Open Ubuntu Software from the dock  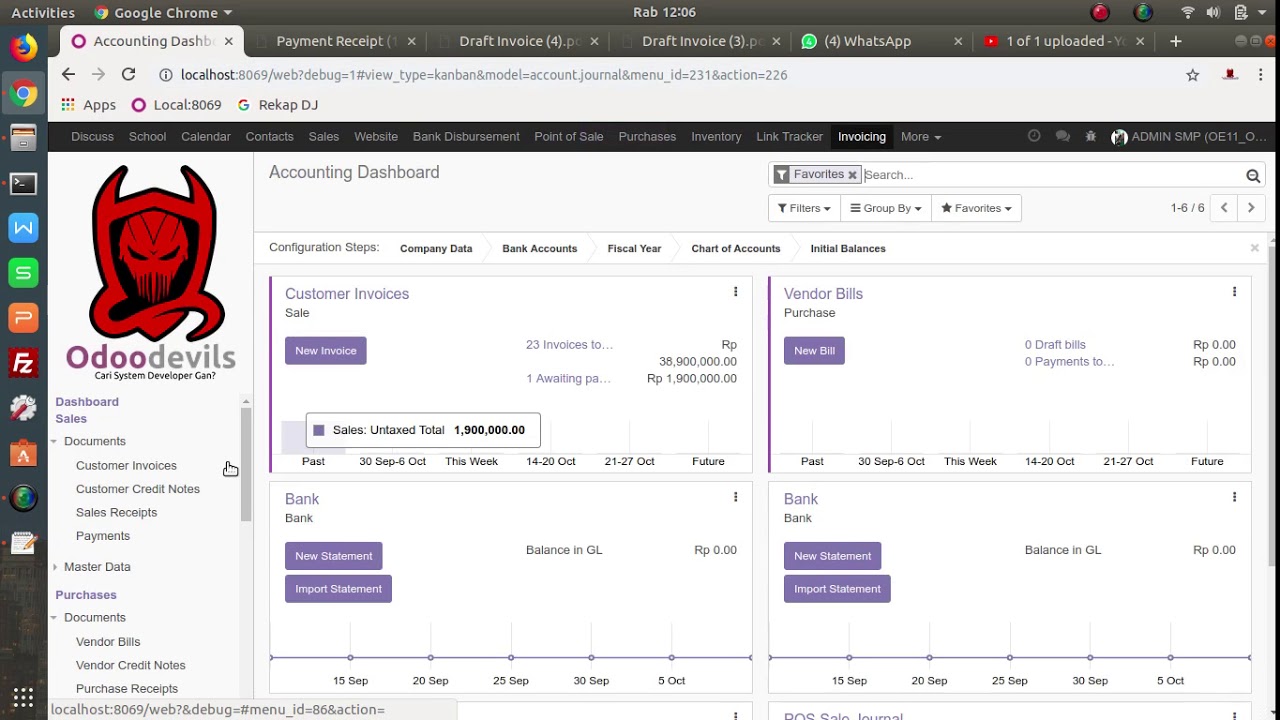23,453
